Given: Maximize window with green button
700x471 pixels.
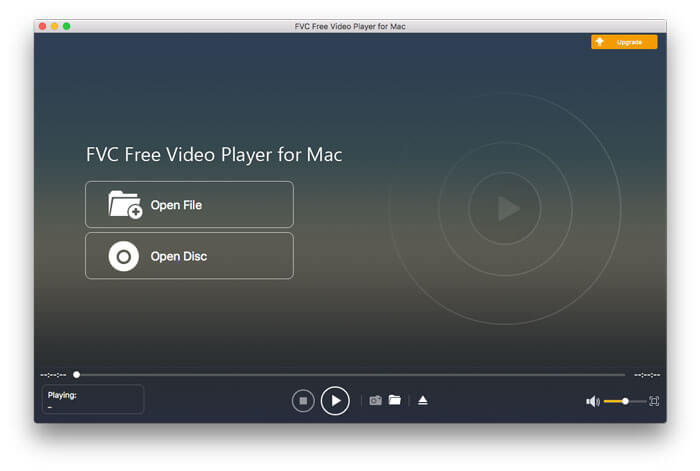Looking at the screenshot, I should [x=67, y=26].
